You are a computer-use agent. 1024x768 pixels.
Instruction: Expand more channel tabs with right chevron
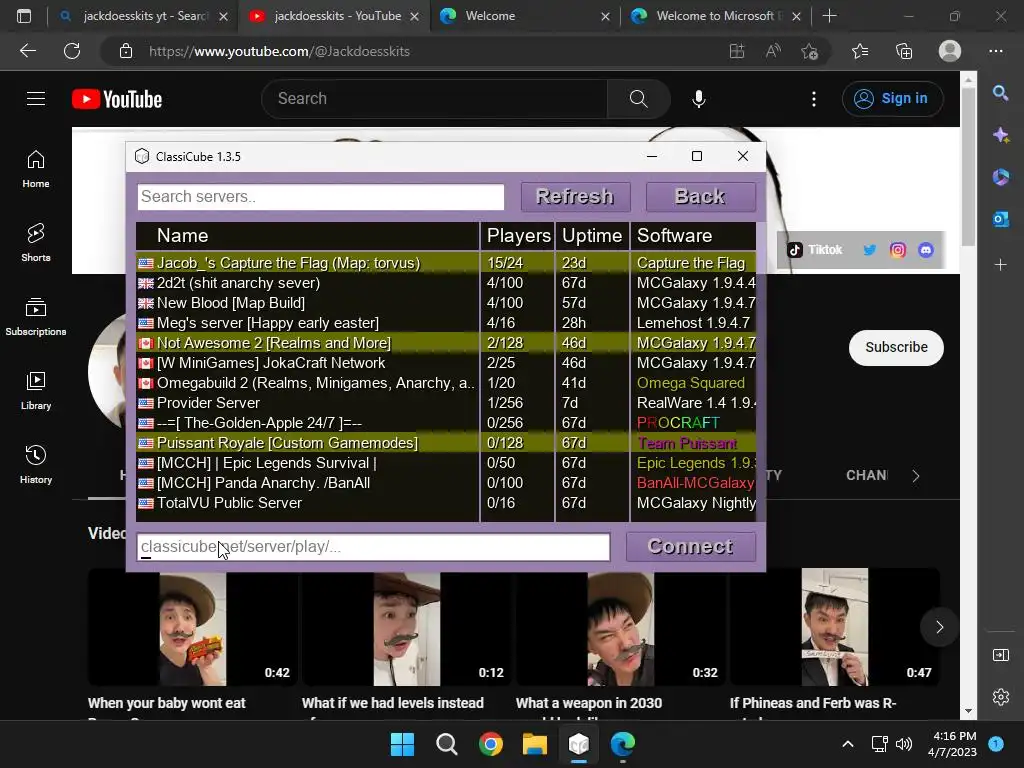coord(916,476)
